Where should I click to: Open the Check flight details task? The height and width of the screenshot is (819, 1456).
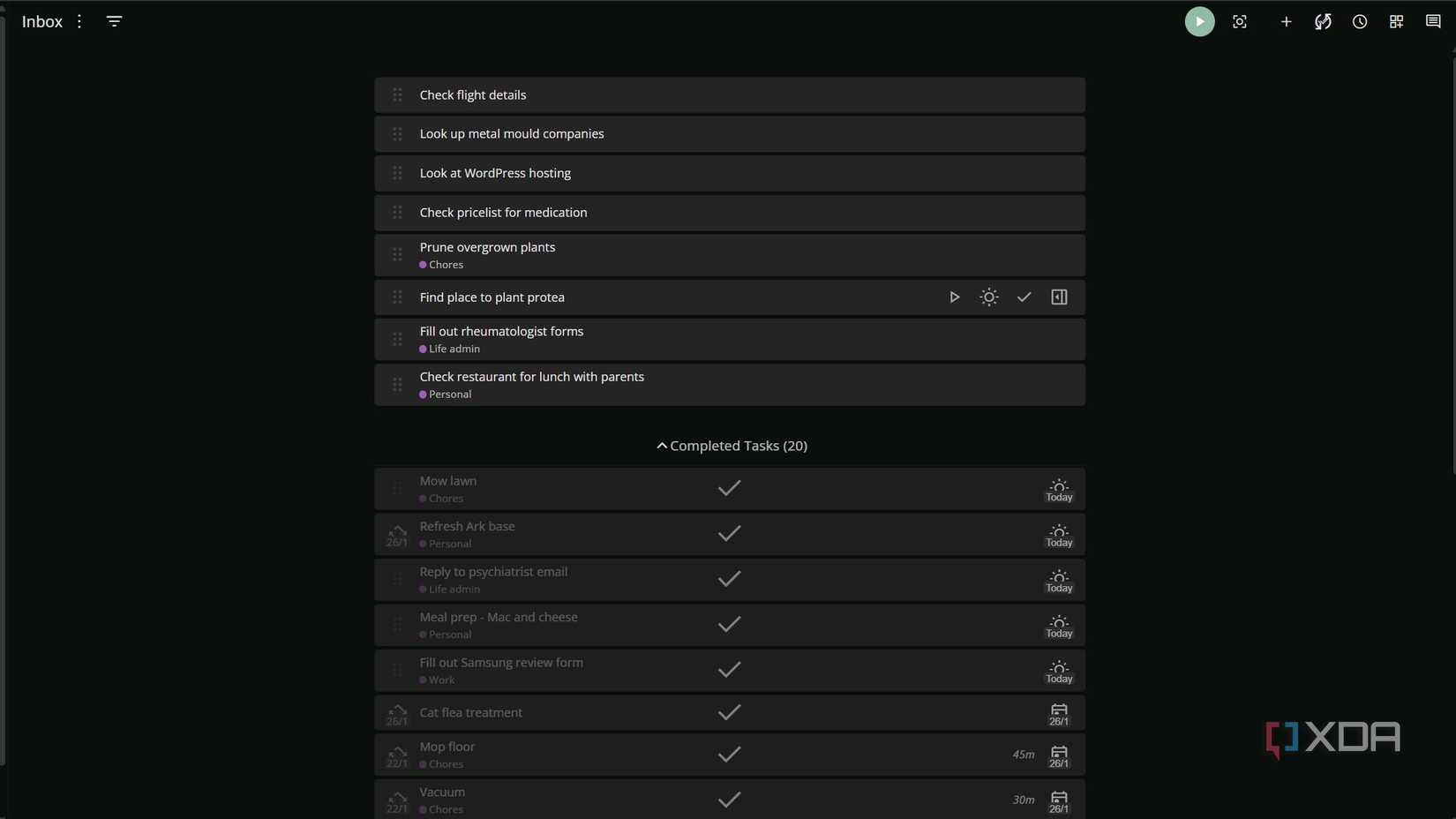click(x=473, y=95)
